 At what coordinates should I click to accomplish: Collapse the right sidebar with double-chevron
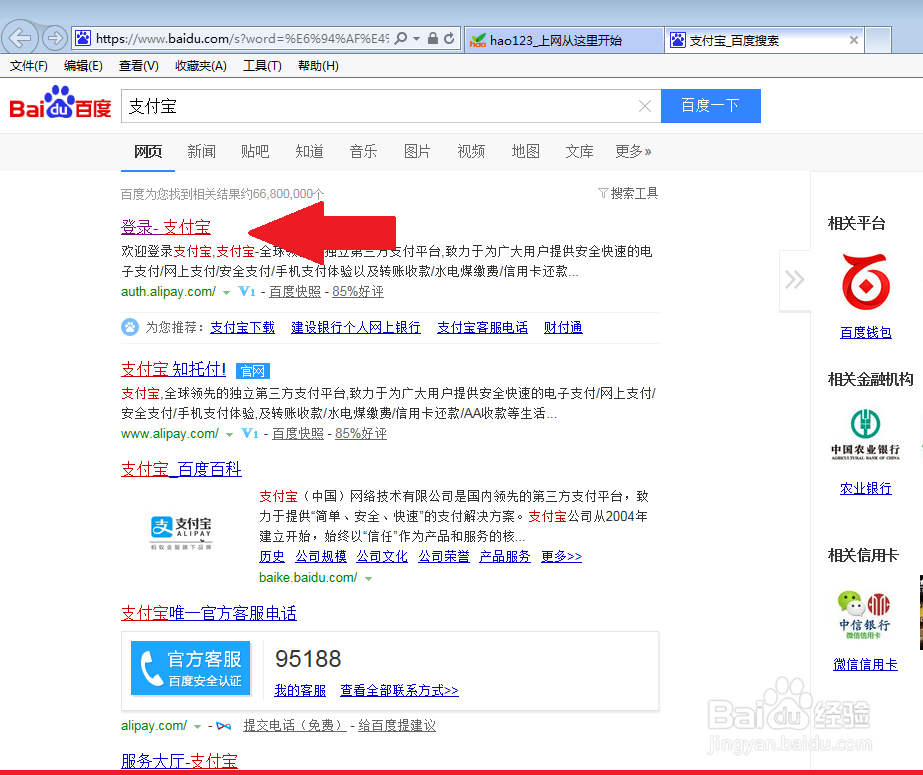[x=794, y=280]
